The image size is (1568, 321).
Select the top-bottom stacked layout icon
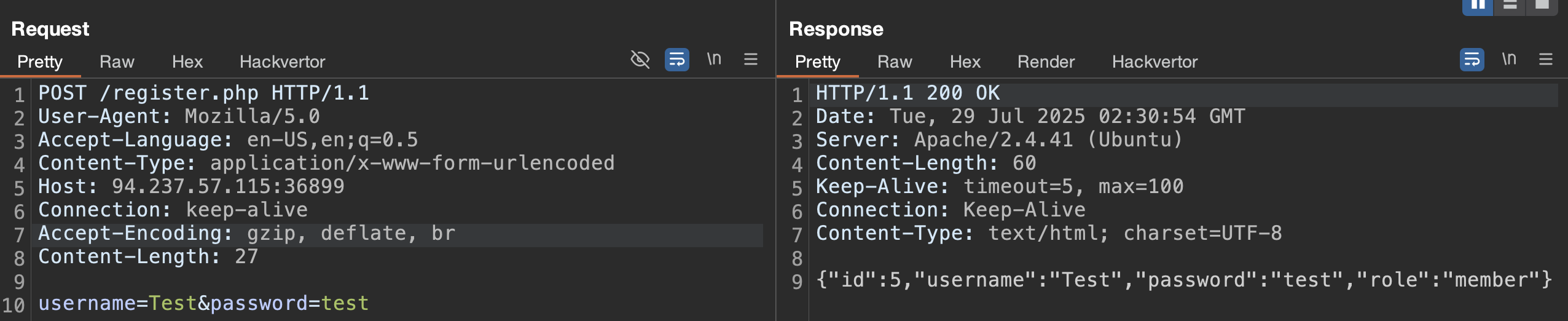pos(1510,6)
